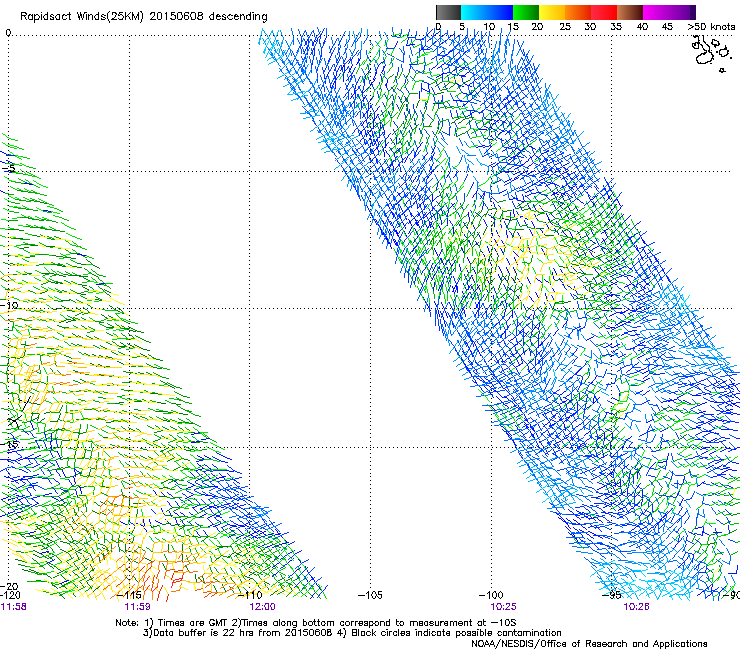This screenshot has height=650, width=740.
Task: Click the purple time label '11:58'
Action: click(14, 607)
